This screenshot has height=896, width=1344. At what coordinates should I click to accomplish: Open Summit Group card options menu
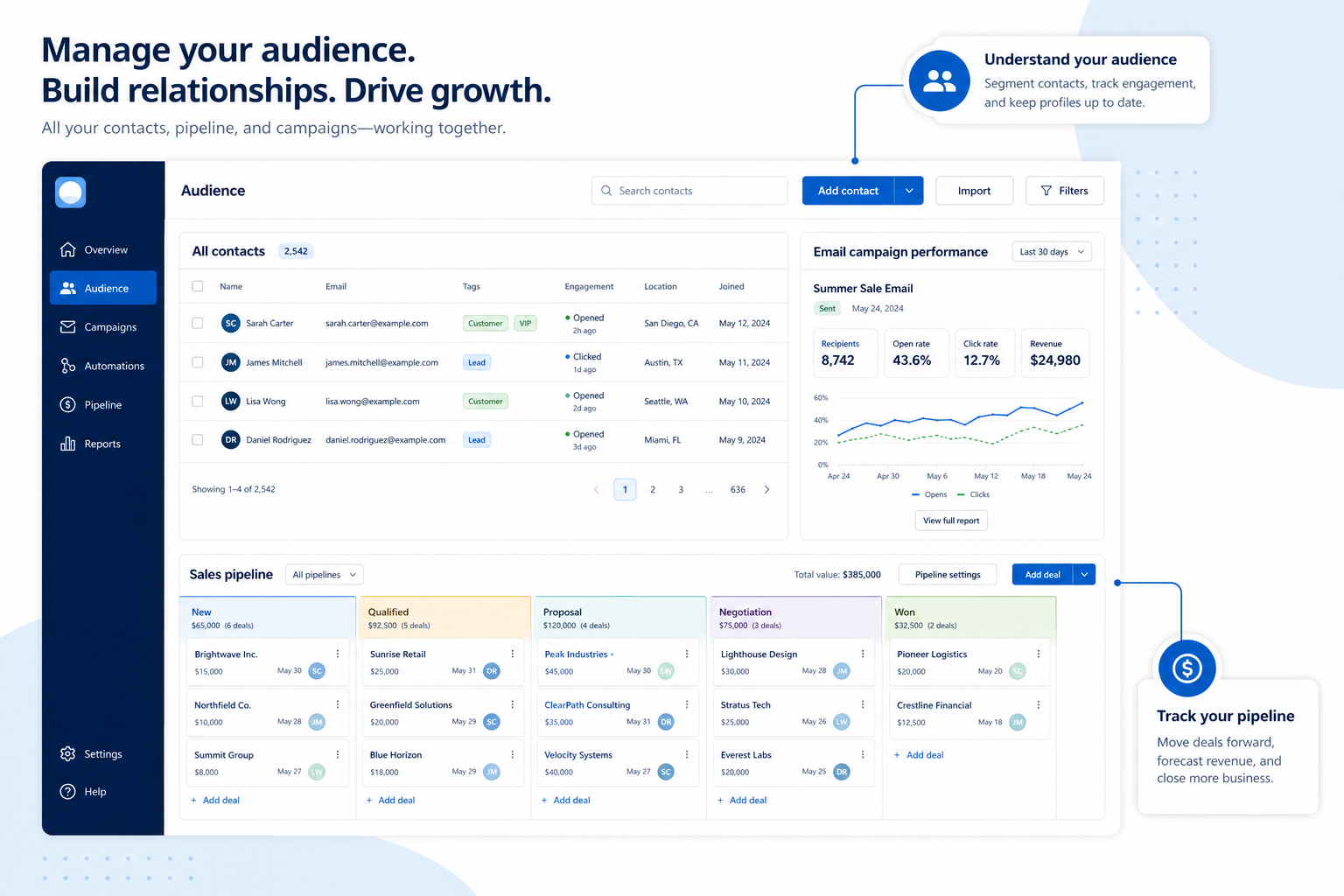(338, 754)
